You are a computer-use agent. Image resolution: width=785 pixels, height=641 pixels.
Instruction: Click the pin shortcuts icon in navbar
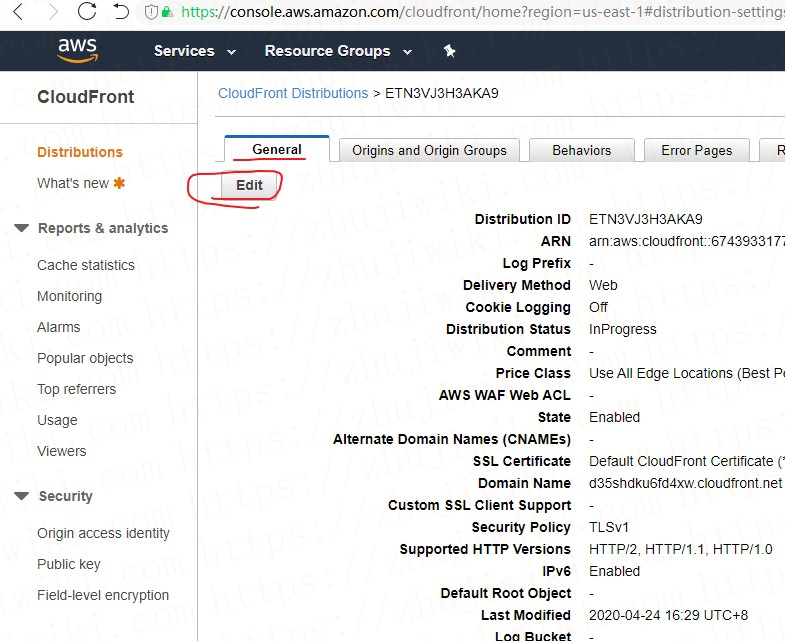(x=449, y=51)
